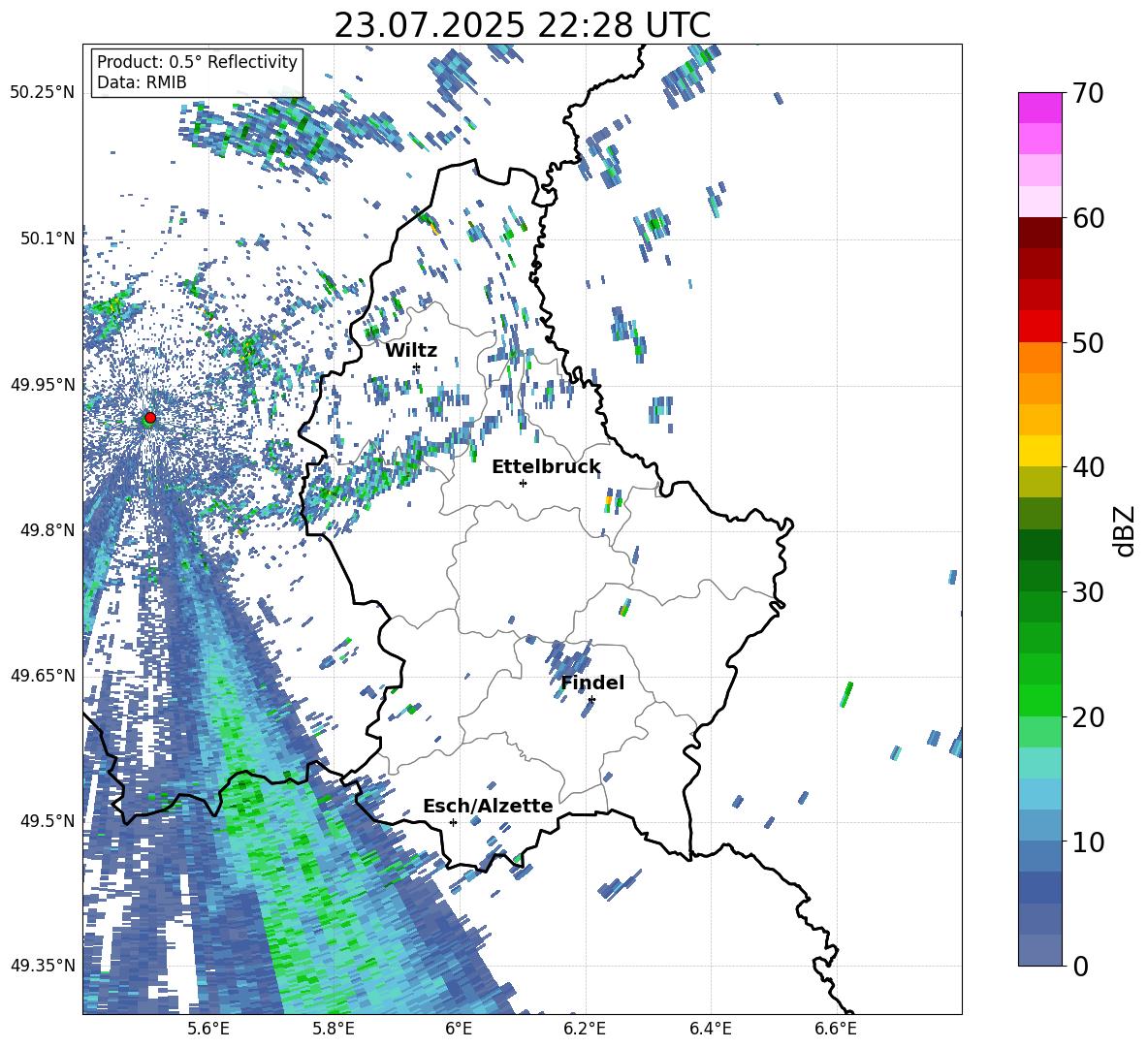Pick the orange swatch below 50

tap(1040, 358)
